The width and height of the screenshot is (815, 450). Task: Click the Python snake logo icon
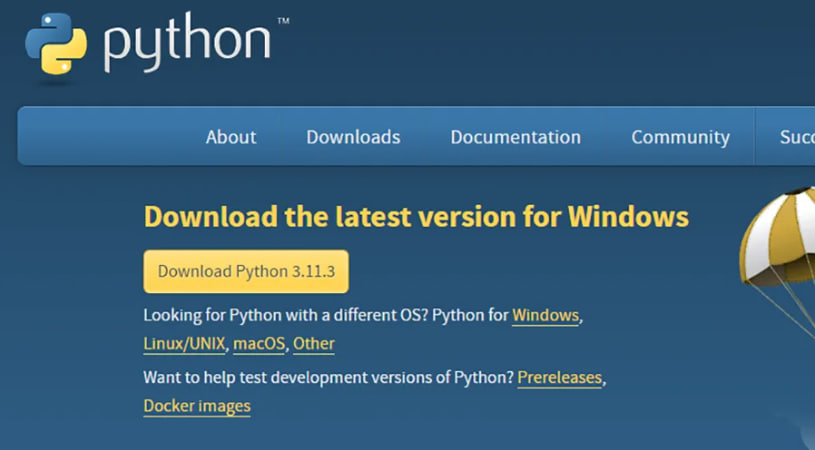[56, 44]
